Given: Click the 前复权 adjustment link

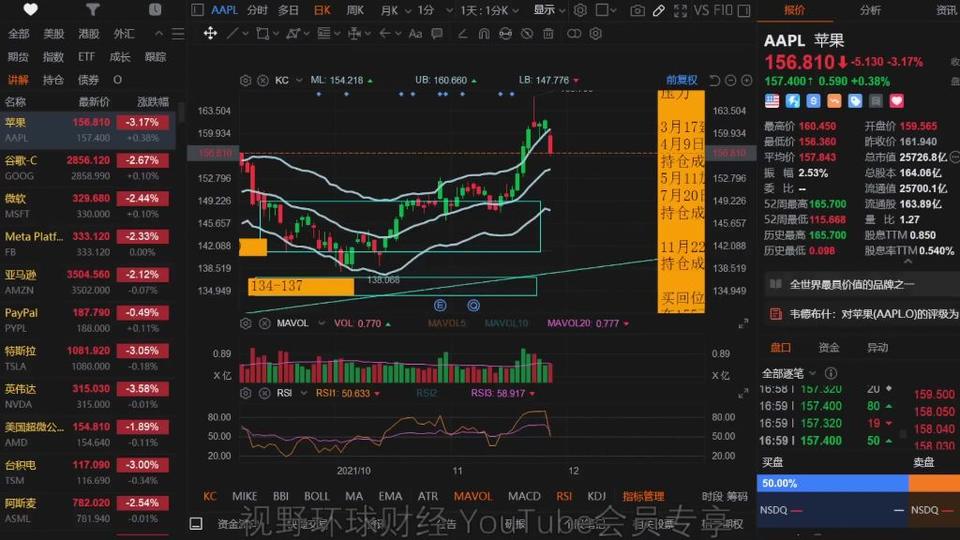Looking at the screenshot, I should click(681, 80).
